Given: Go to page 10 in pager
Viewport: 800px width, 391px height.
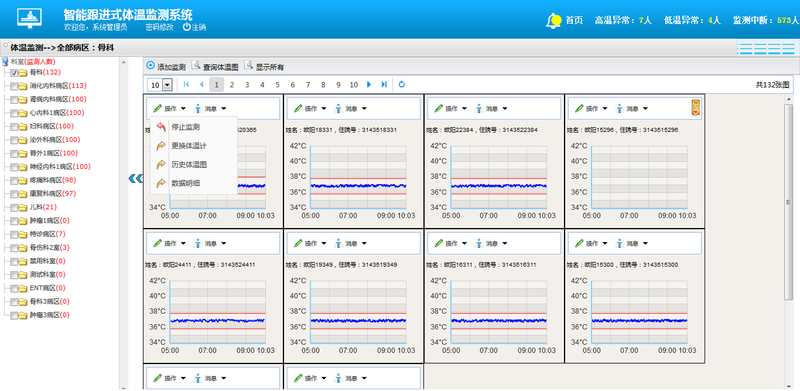Looking at the screenshot, I should pyautogui.click(x=354, y=85).
